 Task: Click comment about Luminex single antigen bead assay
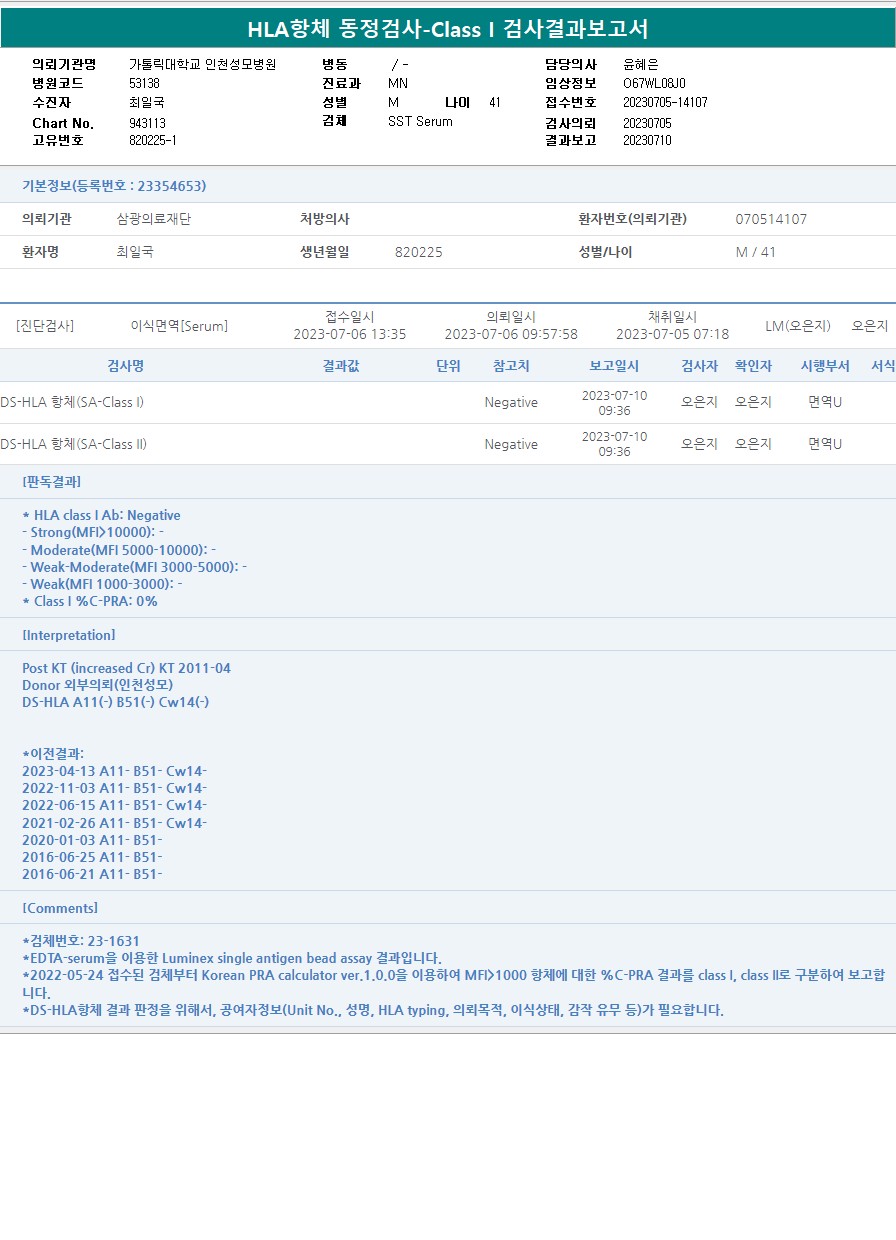232,958
